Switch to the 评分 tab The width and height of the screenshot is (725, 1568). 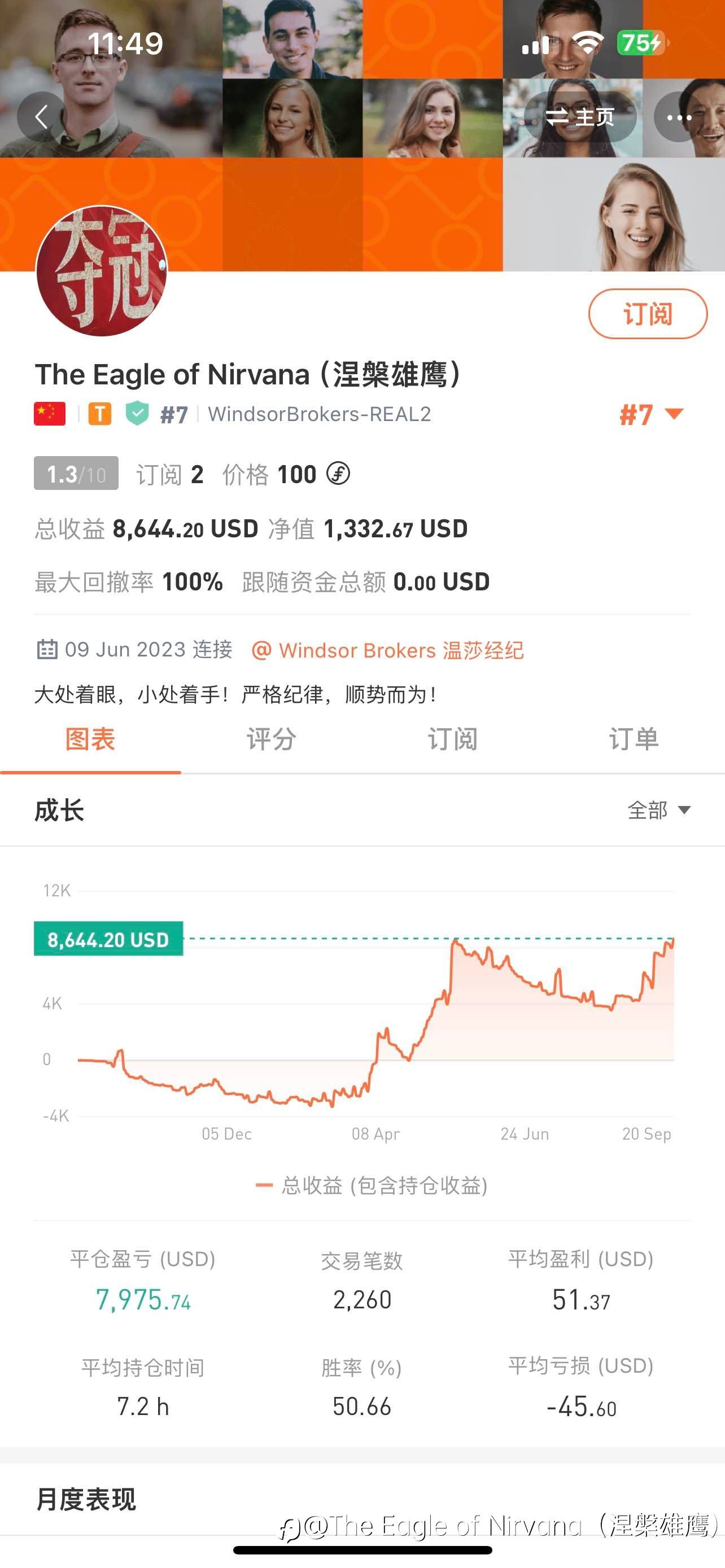click(272, 739)
